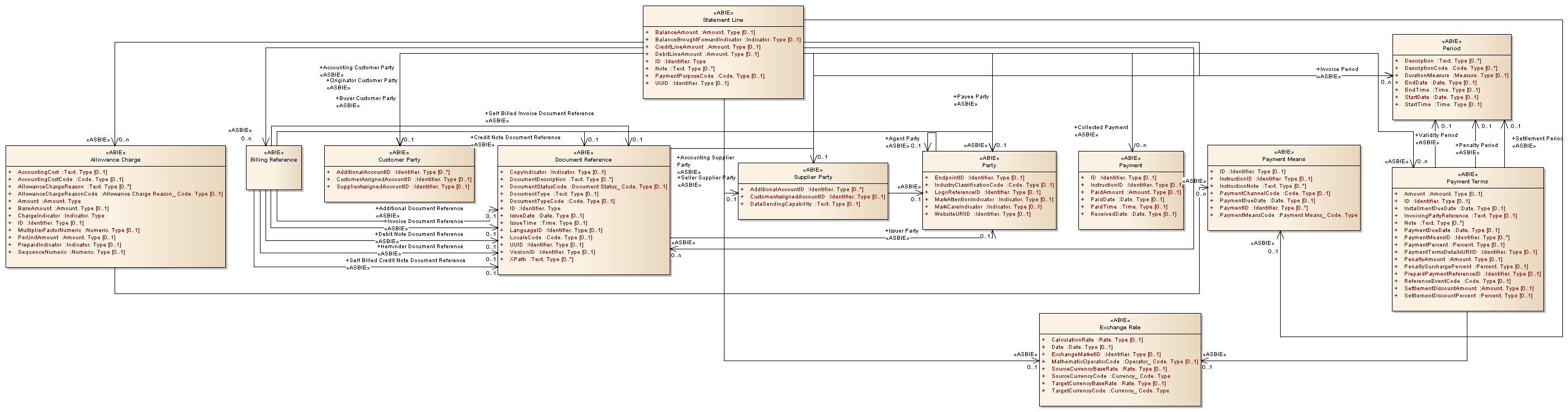Viewport: 1568px width, 412px height.
Task: Select the Statement Line class header
Action: (723, 20)
